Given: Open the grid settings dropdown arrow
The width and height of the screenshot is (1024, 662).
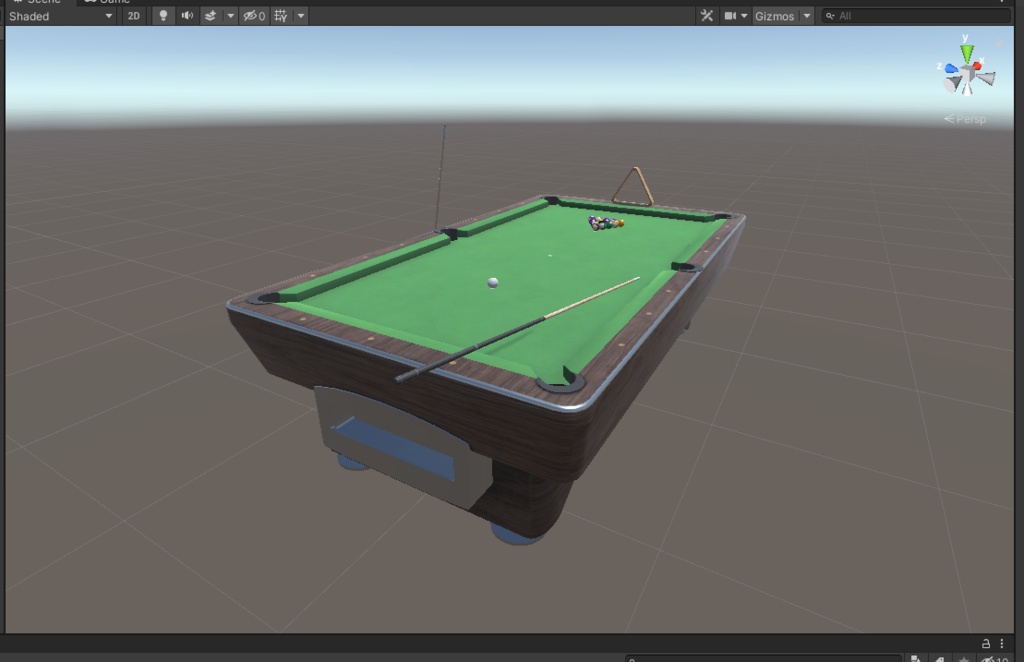Looking at the screenshot, I should [301, 15].
